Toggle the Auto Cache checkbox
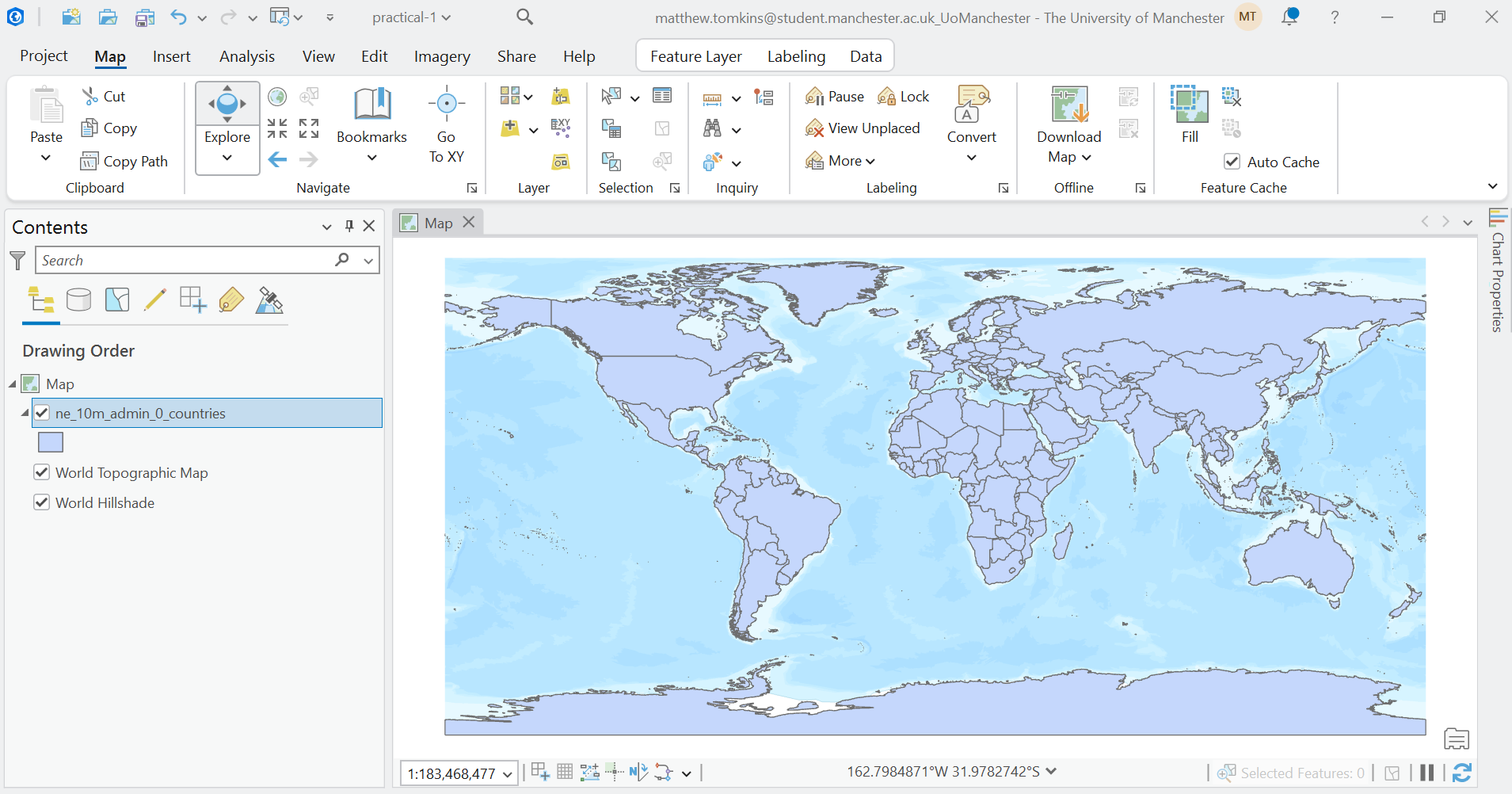The image size is (1512, 794). pyautogui.click(x=1232, y=162)
